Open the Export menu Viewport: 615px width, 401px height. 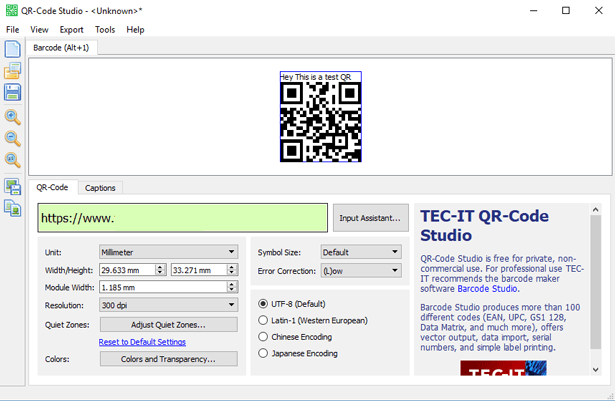coord(71,30)
